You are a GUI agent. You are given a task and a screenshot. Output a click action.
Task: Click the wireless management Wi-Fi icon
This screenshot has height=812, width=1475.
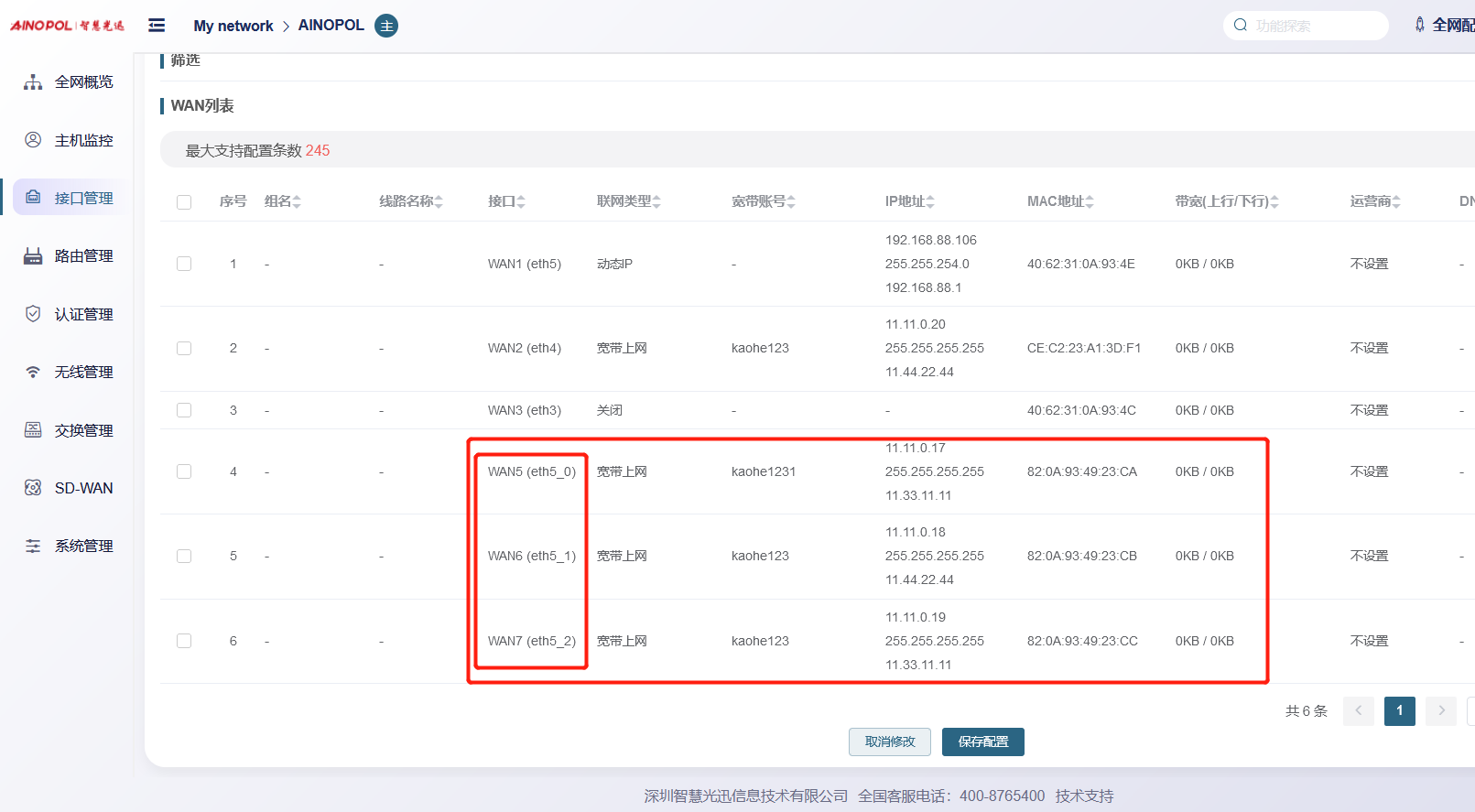[33, 372]
